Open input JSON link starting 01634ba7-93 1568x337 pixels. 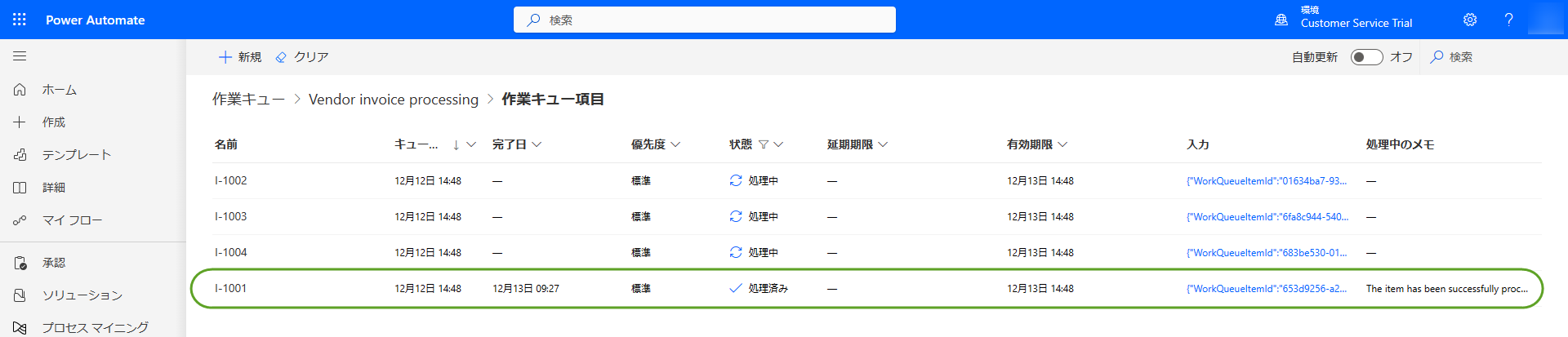(x=1267, y=181)
